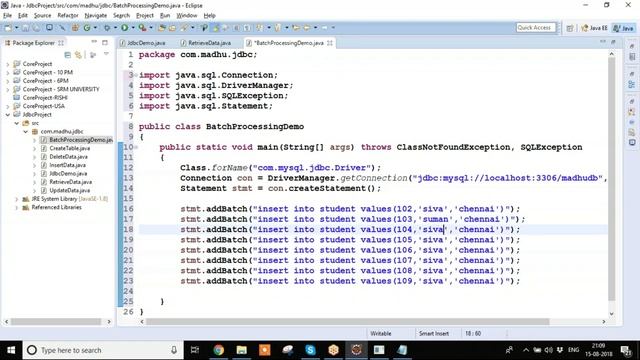Select CoreProject-RISHI closed project

pos(45,98)
